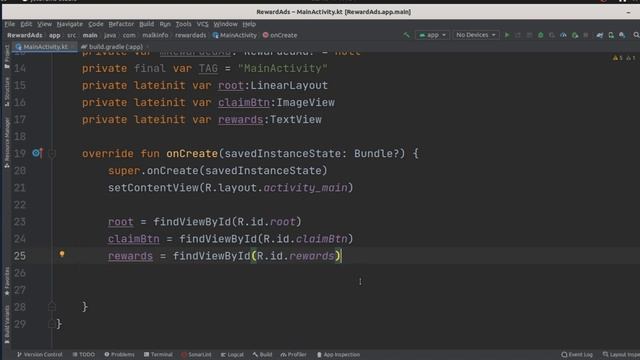Click the rewardads breadcrumb segment
640x360 pixels.
click(x=191, y=36)
